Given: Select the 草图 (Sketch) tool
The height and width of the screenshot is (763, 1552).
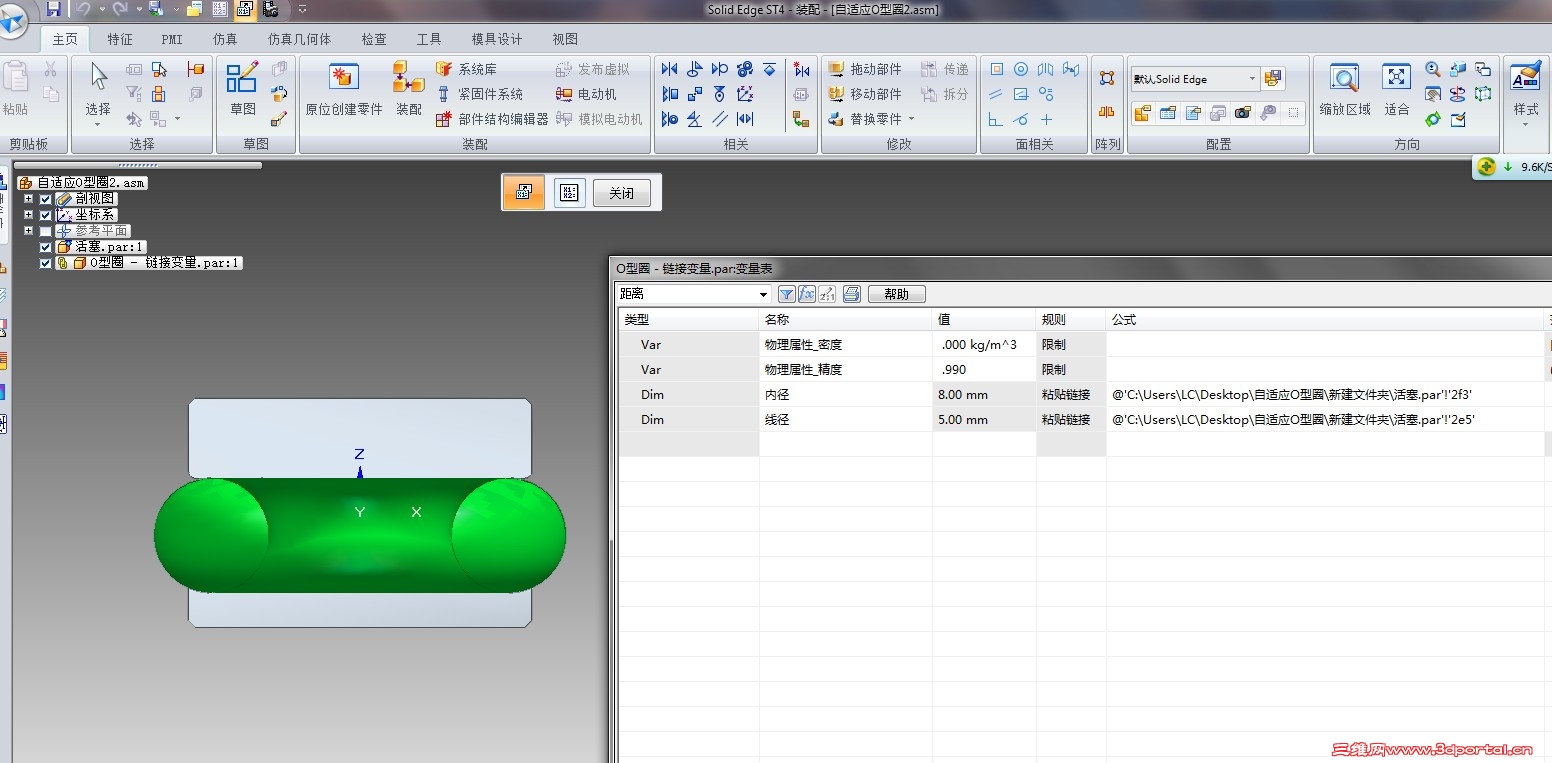Looking at the screenshot, I should 243,89.
